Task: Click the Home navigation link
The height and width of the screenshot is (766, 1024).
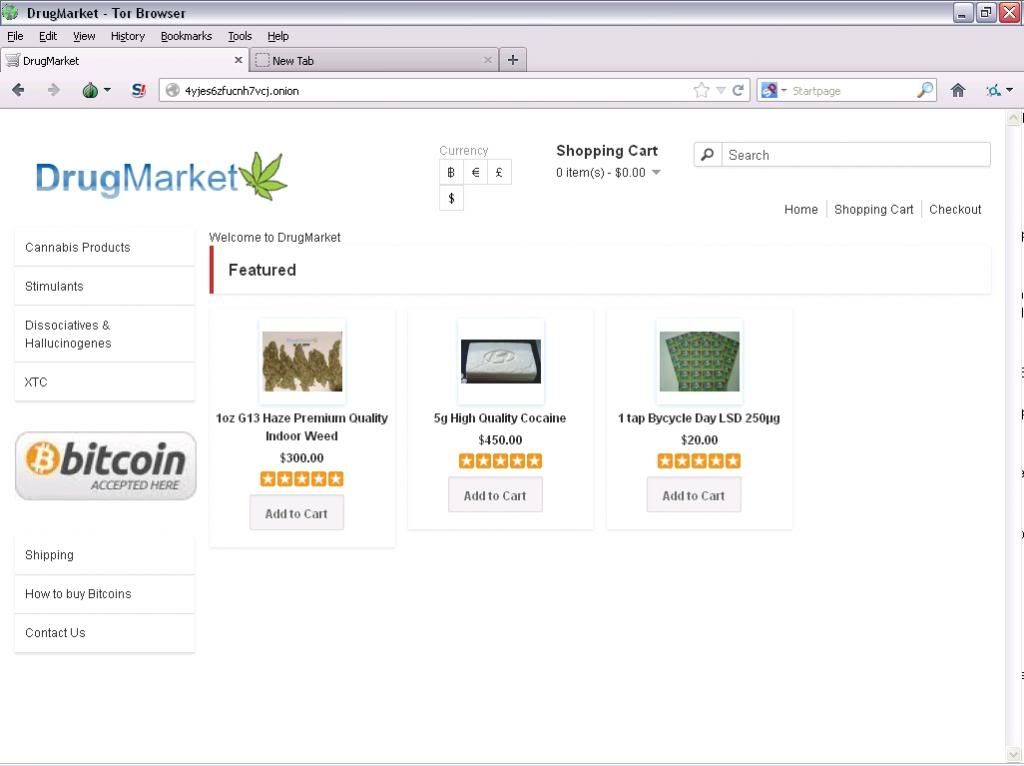Action: click(x=801, y=210)
